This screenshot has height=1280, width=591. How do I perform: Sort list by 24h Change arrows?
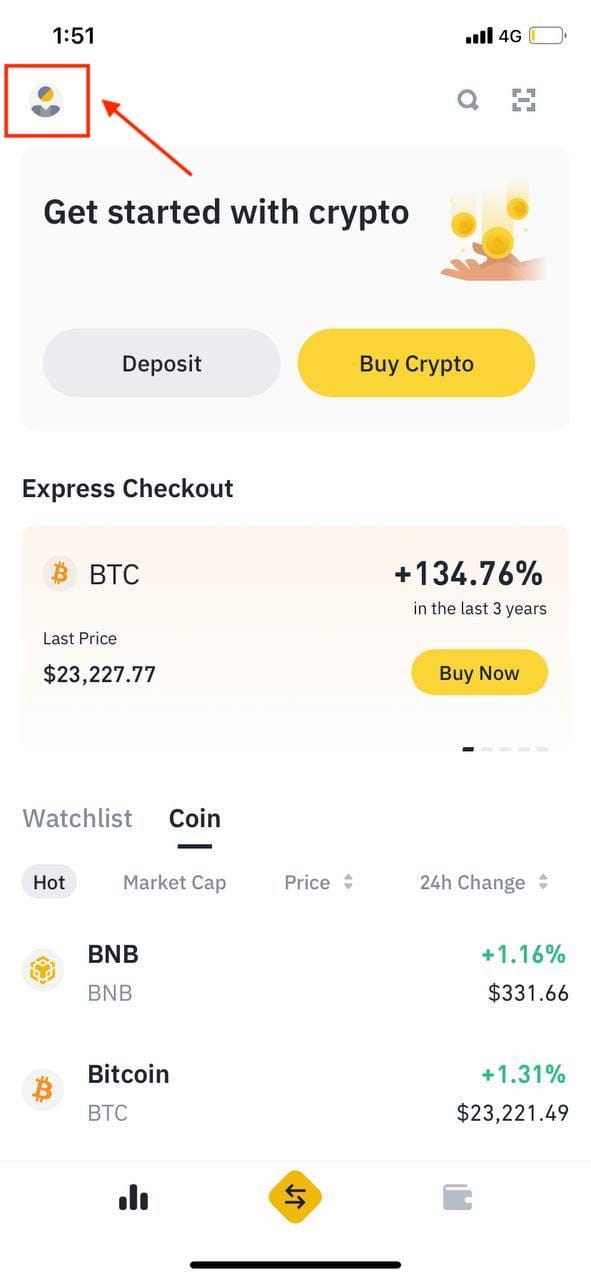pyautogui.click(x=543, y=882)
